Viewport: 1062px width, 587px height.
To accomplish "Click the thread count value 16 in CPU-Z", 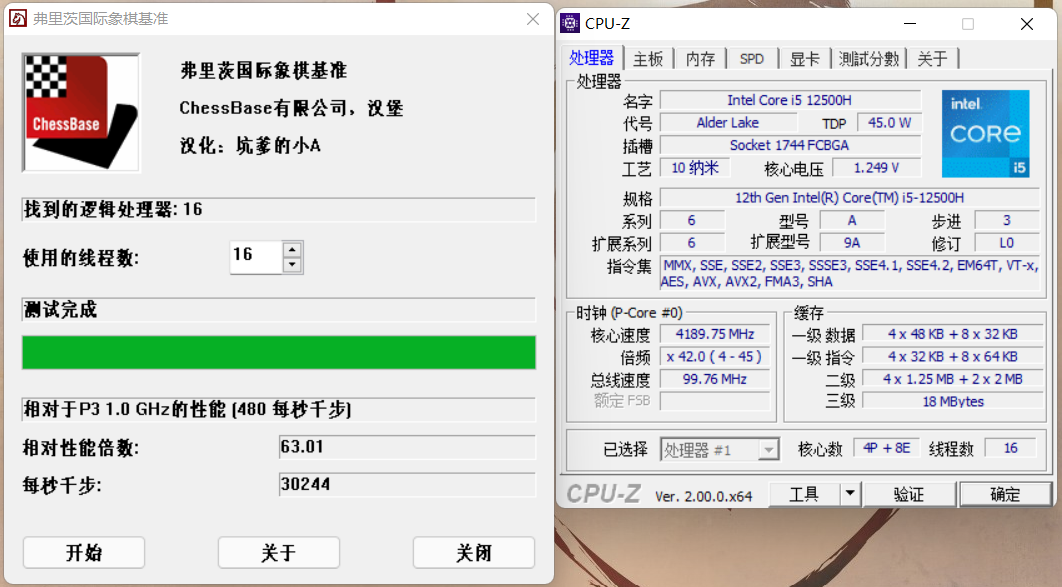I will [1011, 448].
